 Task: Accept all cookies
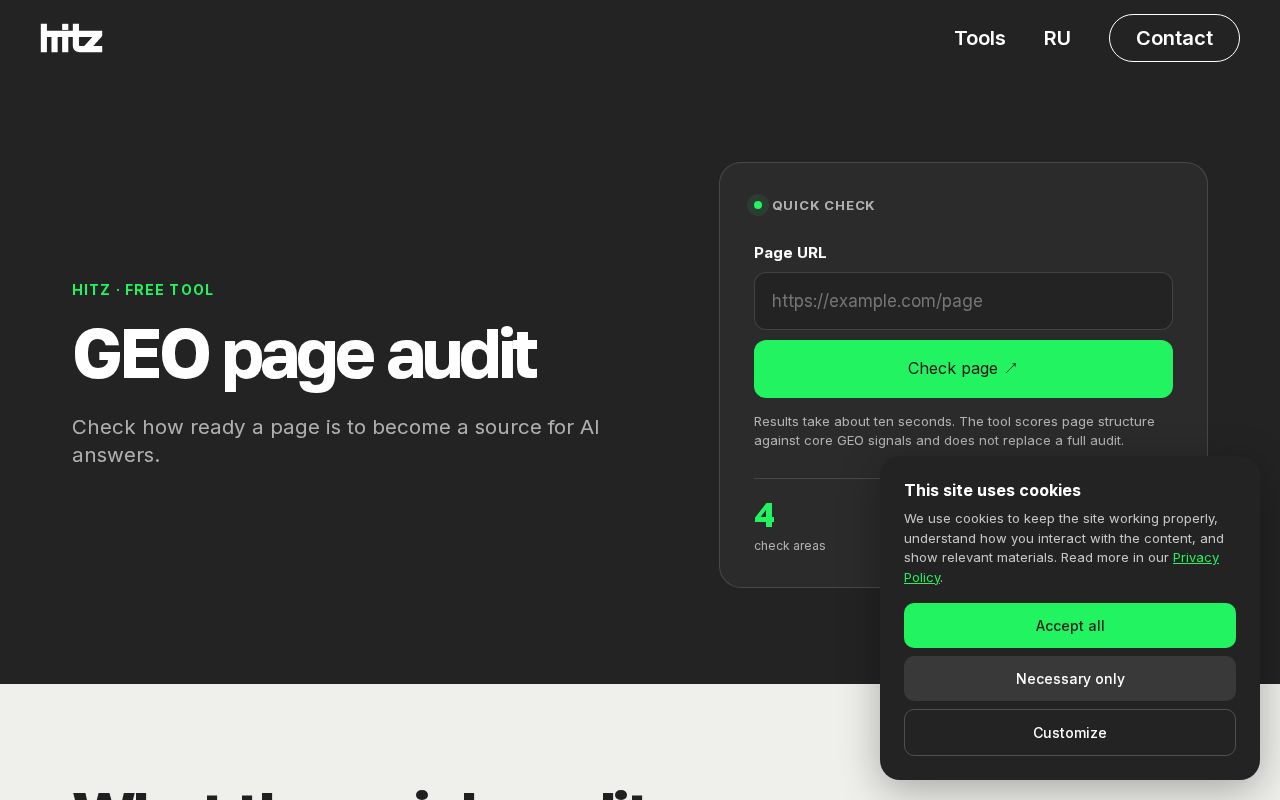[1070, 626]
